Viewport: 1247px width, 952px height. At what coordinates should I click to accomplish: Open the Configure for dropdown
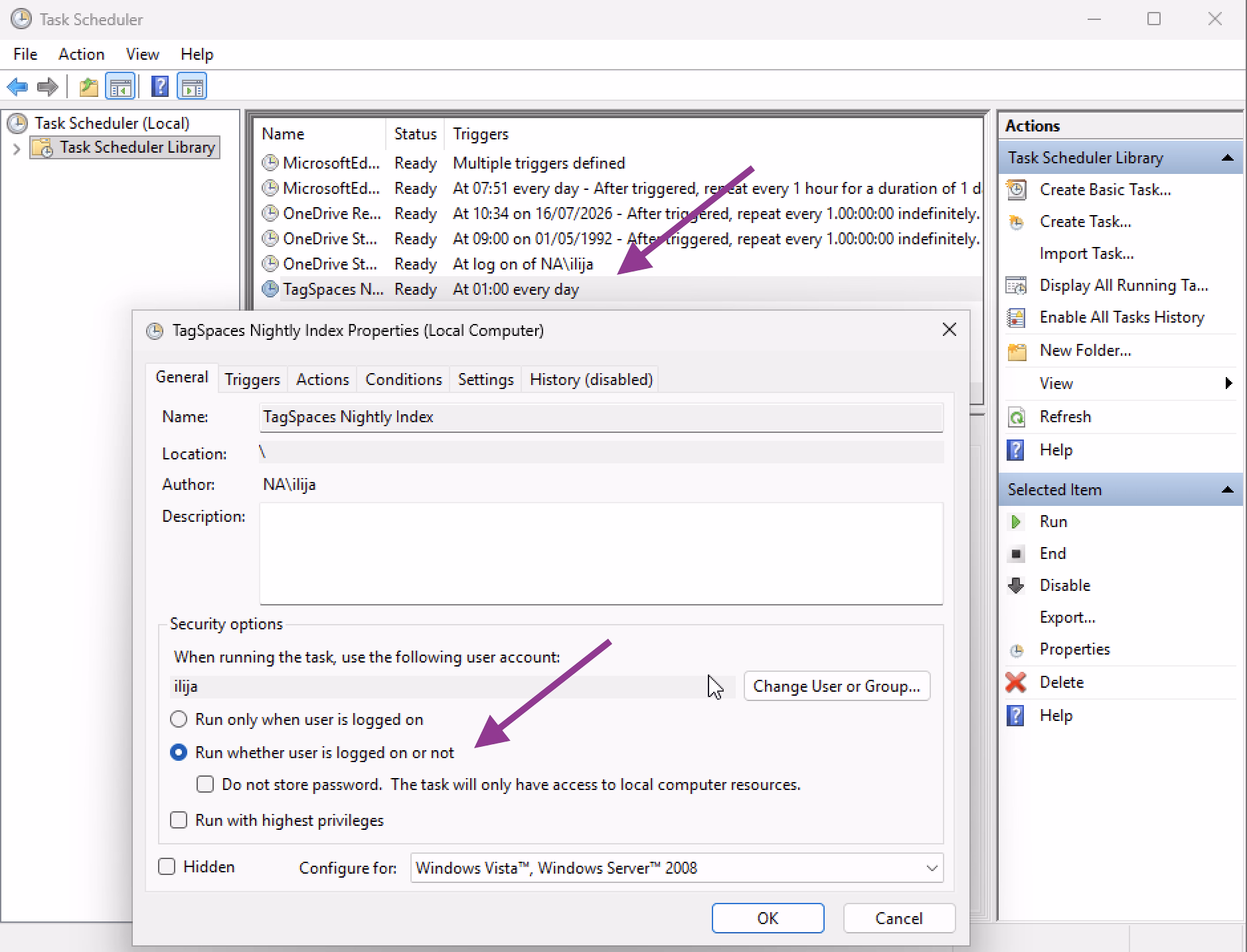[677, 868]
